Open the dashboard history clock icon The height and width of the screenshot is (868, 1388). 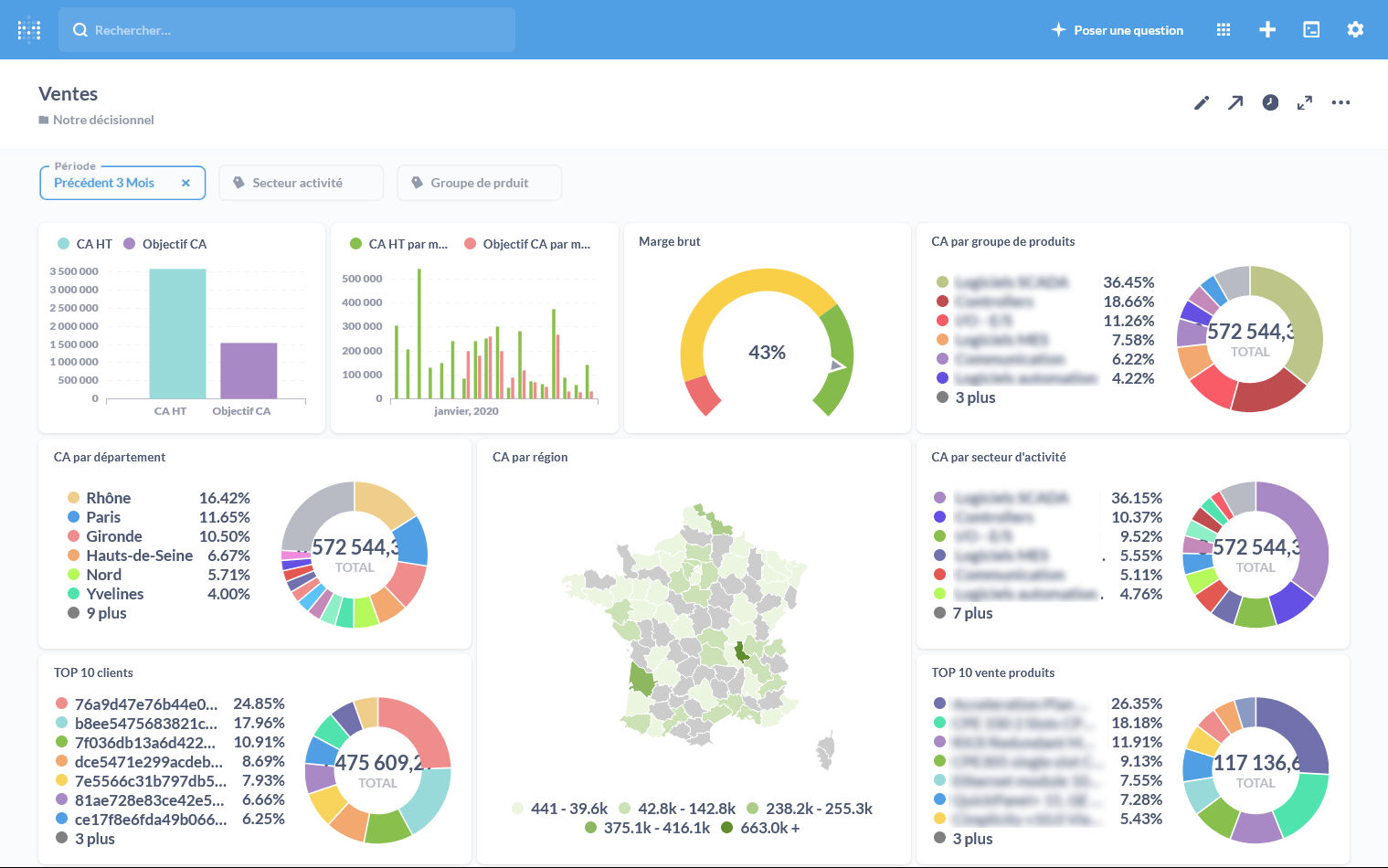coord(1270,102)
